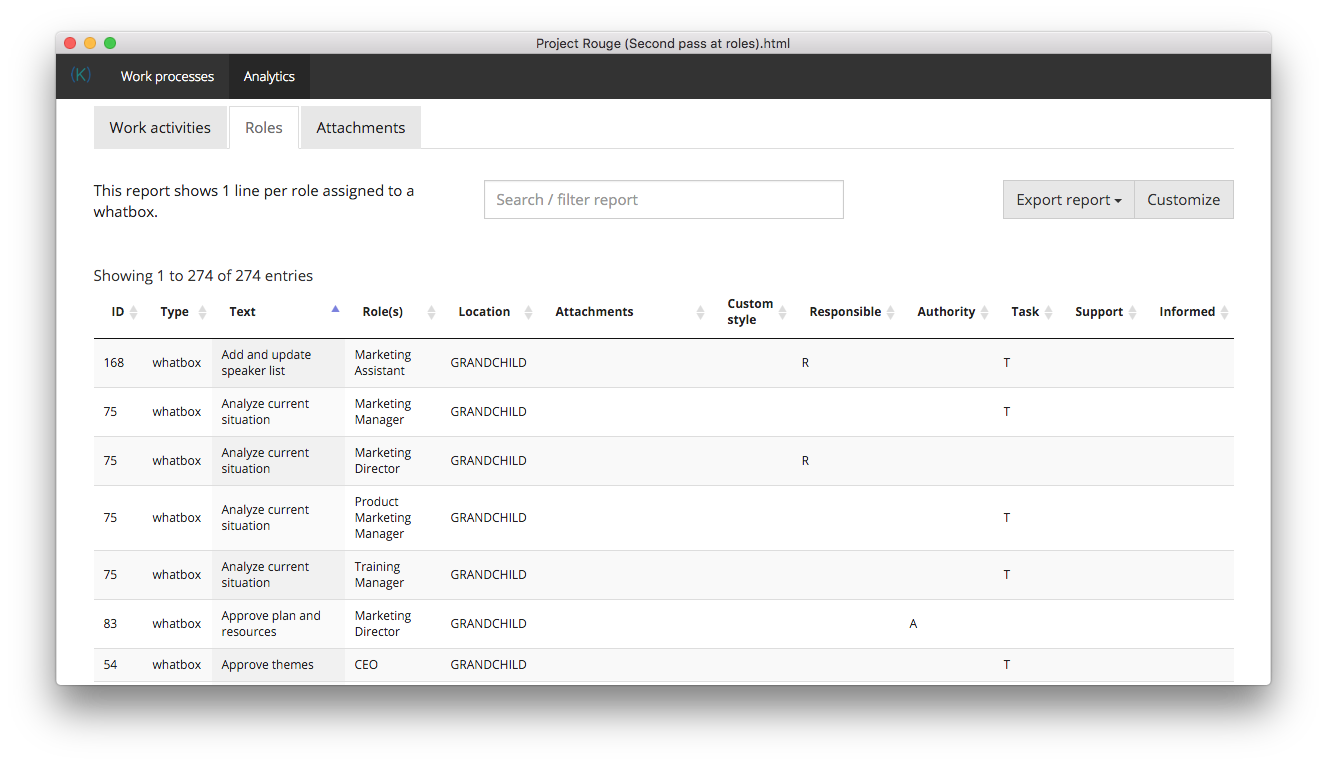Screen dimensions: 1327x765
Task: Switch to the Attachments tab
Action: pos(361,128)
